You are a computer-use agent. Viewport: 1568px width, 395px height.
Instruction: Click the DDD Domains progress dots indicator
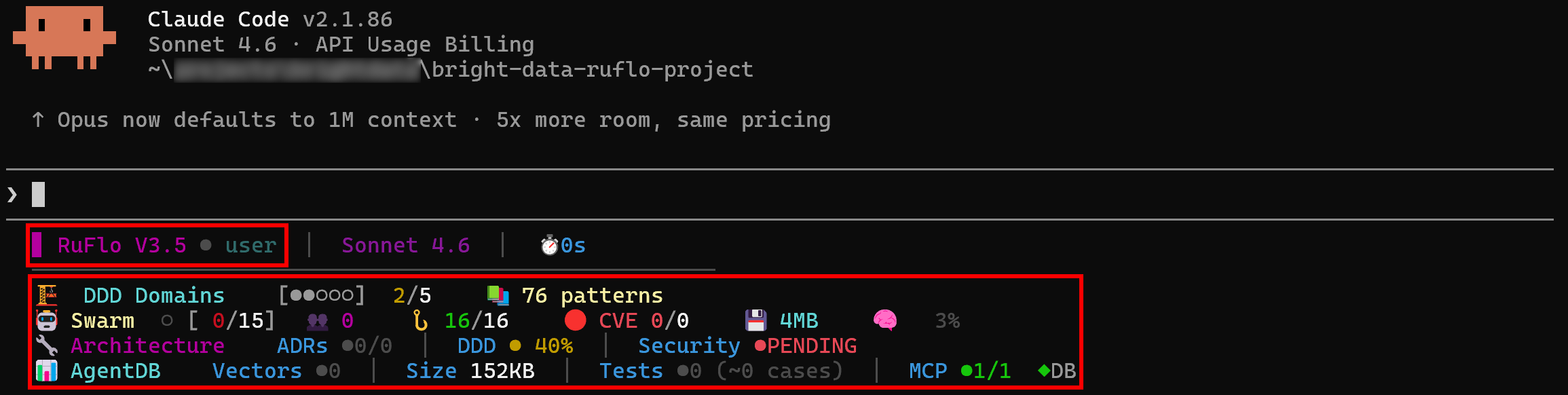click(x=322, y=295)
